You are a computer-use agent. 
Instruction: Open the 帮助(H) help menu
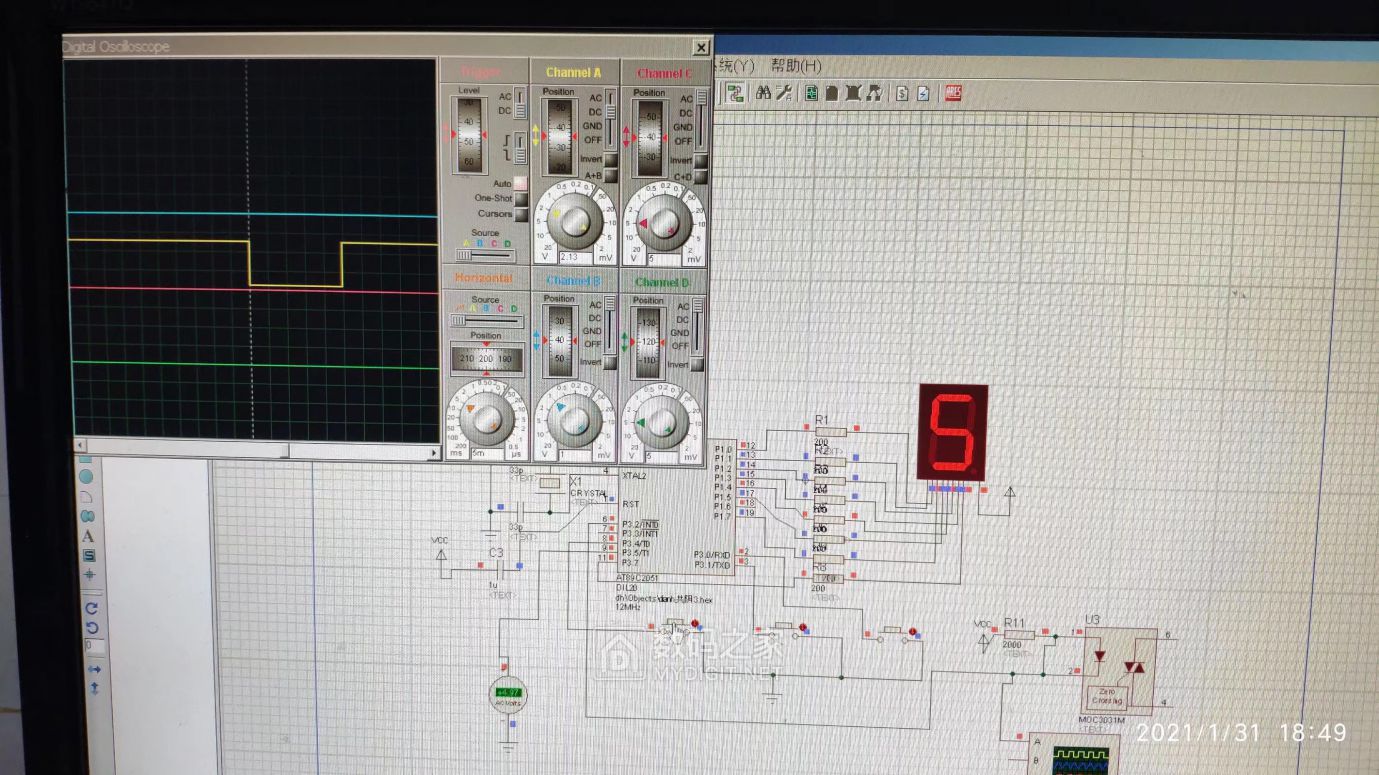coord(796,65)
